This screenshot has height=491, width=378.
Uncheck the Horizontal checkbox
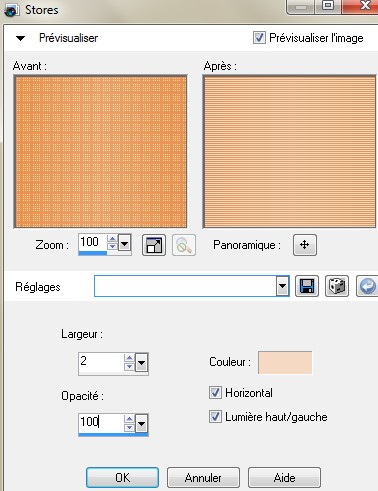coord(215,393)
